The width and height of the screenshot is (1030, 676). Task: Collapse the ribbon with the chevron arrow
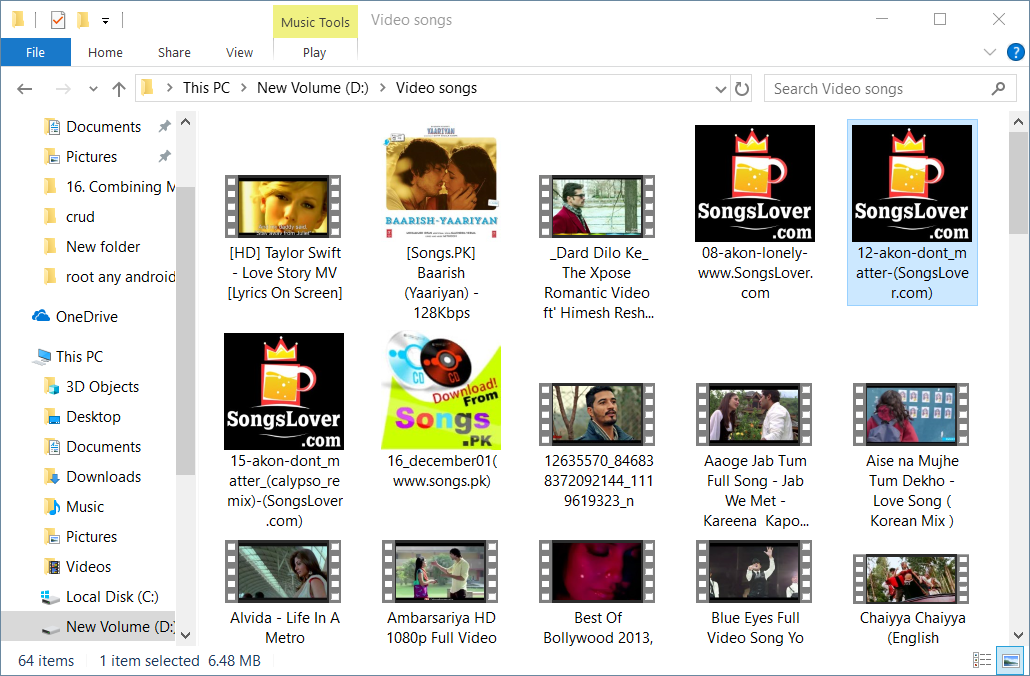(990, 52)
